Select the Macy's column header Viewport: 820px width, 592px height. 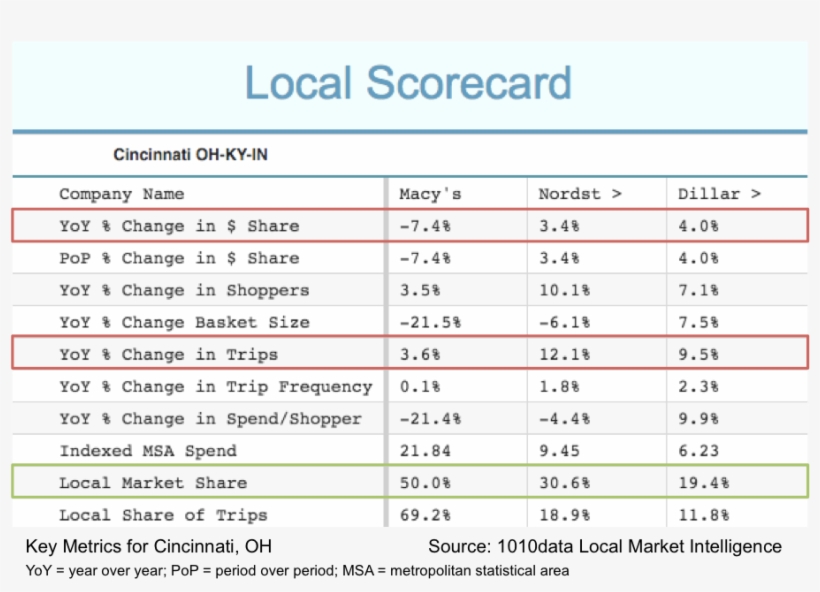(x=430, y=194)
